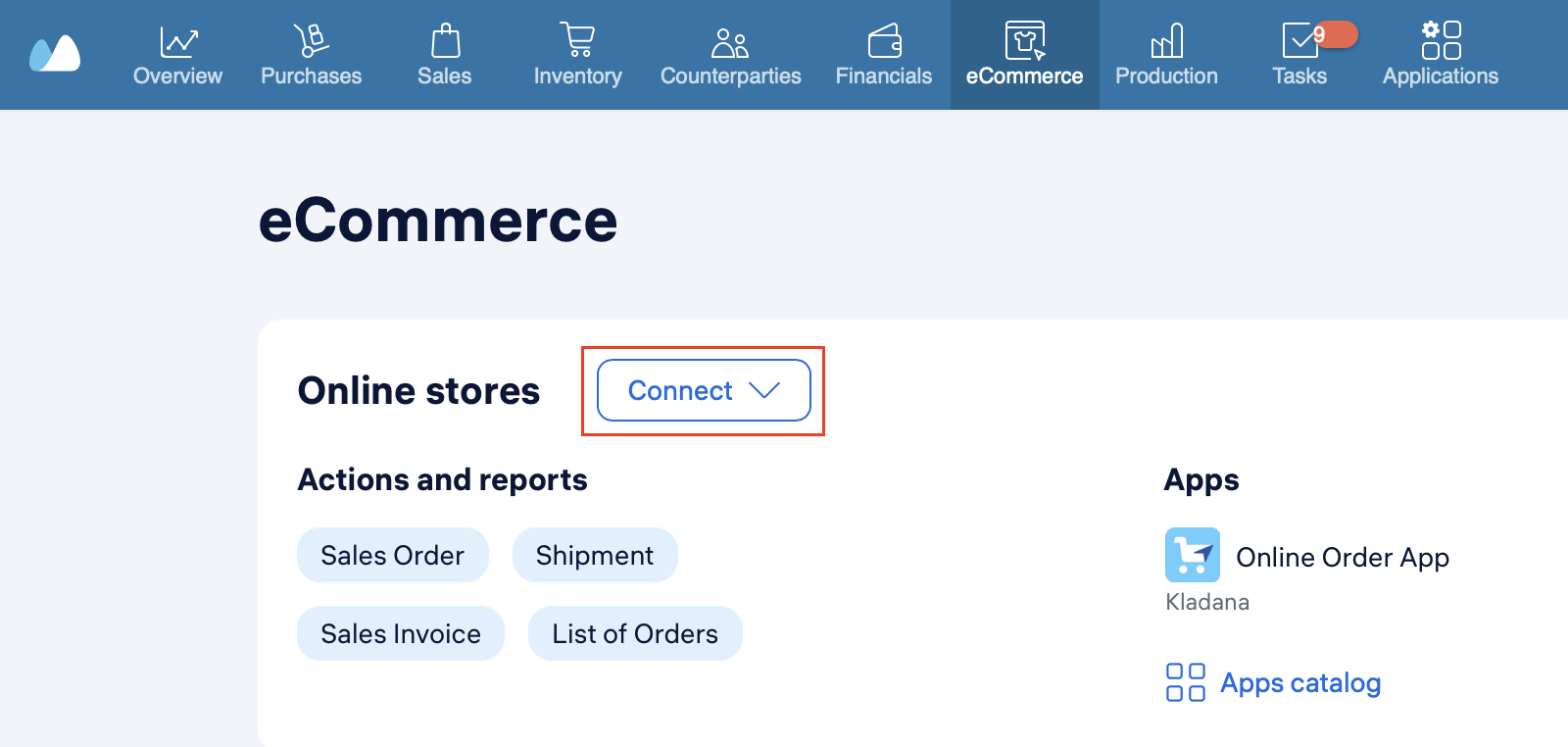Go to the Sales menu label

[445, 75]
